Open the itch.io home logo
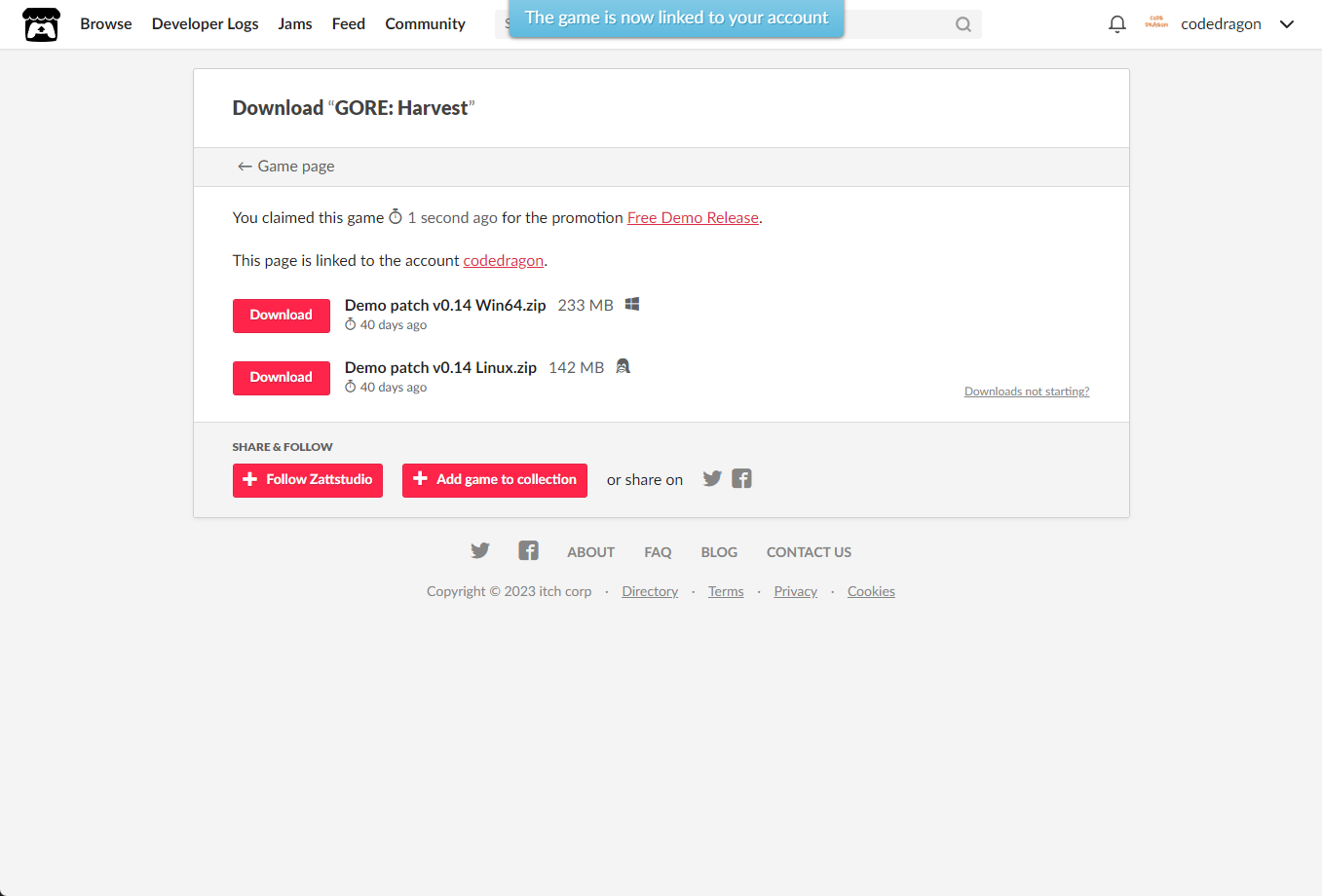 click(41, 24)
